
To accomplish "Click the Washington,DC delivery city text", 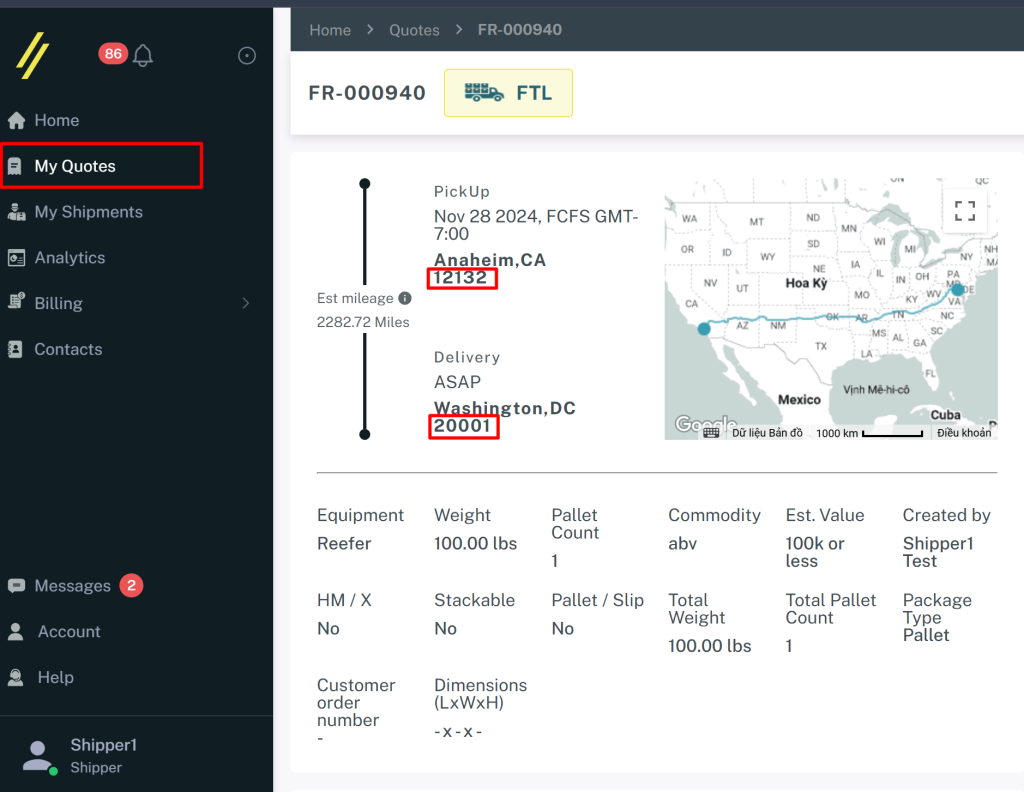I will click(505, 408).
